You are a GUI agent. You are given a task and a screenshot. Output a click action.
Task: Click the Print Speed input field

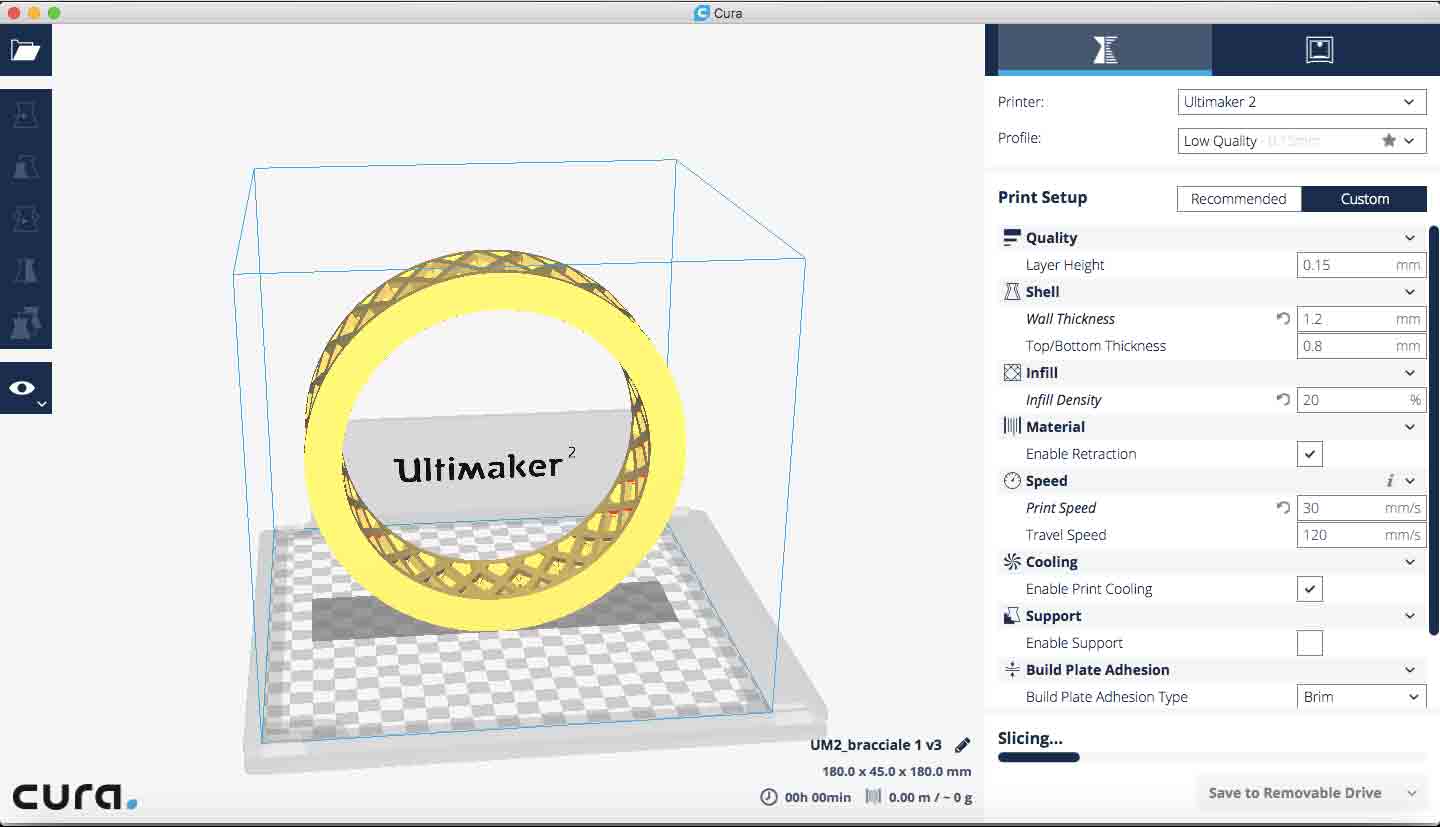[1361, 508]
